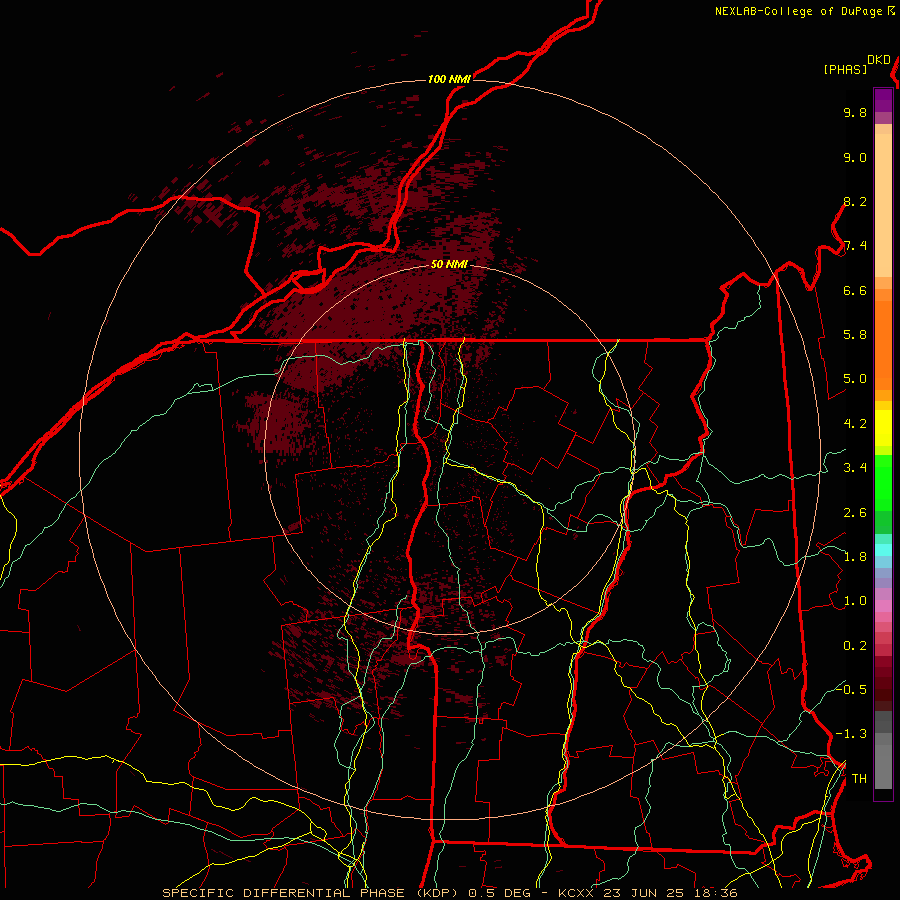The image size is (900, 900).
Task: Click the 1.0 scale value
Action: [855, 601]
